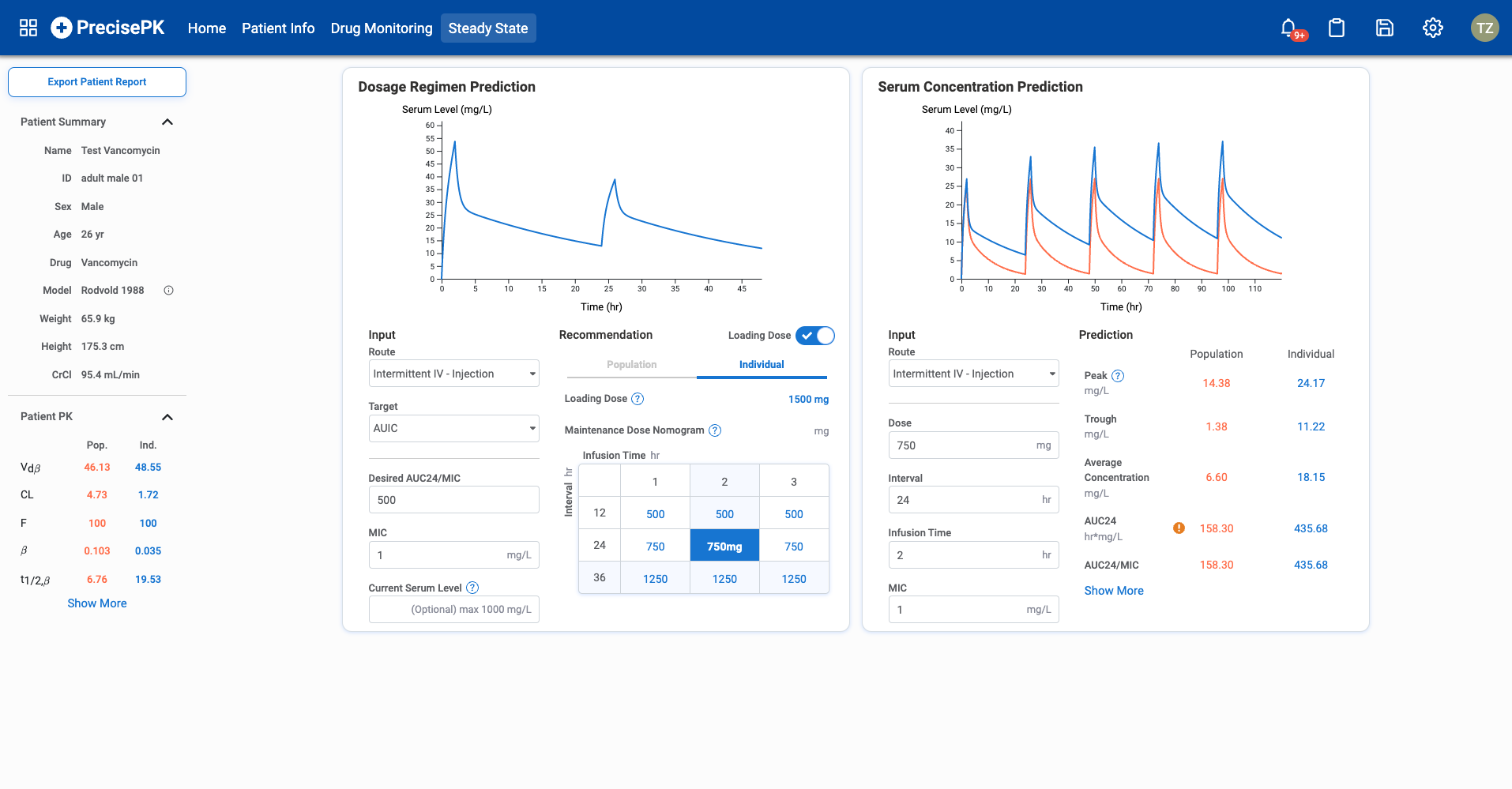This screenshot has width=1512, height=789.
Task: Click the PrecisePK logo
Action: pyautogui.click(x=107, y=28)
